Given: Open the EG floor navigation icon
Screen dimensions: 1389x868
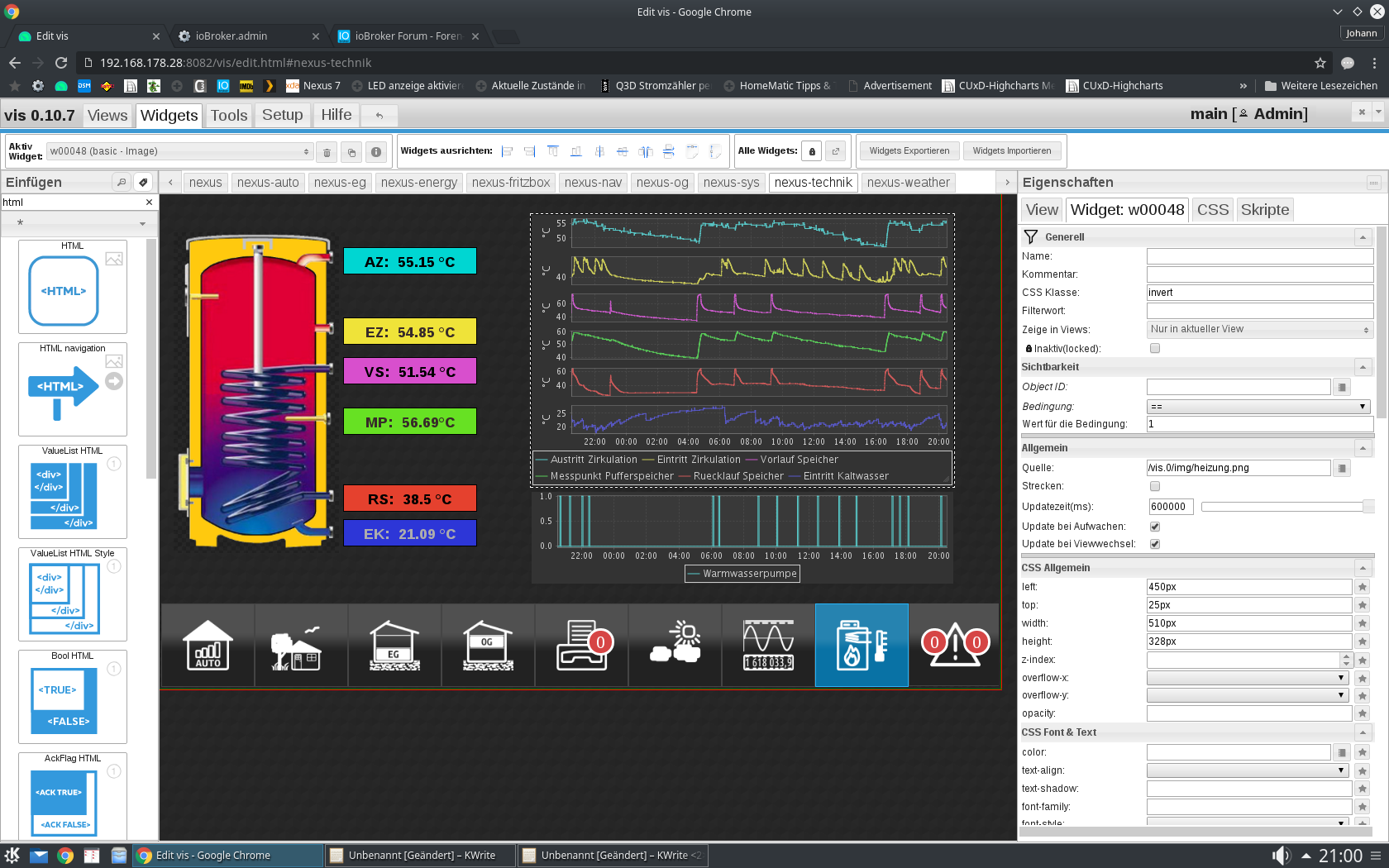Looking at the screenshot, I should click(x=394, y=645).
